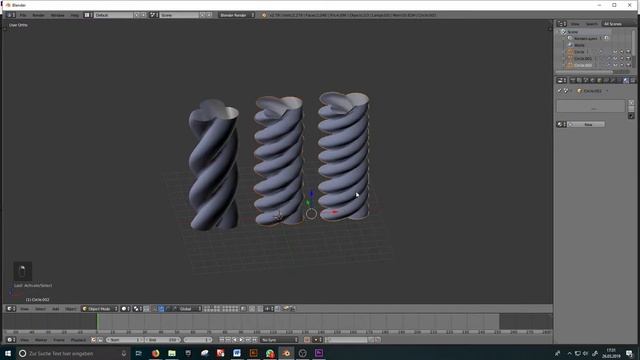Toggle the pin icon in properties breadcrumb
This screenshot has height=360, width=640.
[x=560, y=91]
